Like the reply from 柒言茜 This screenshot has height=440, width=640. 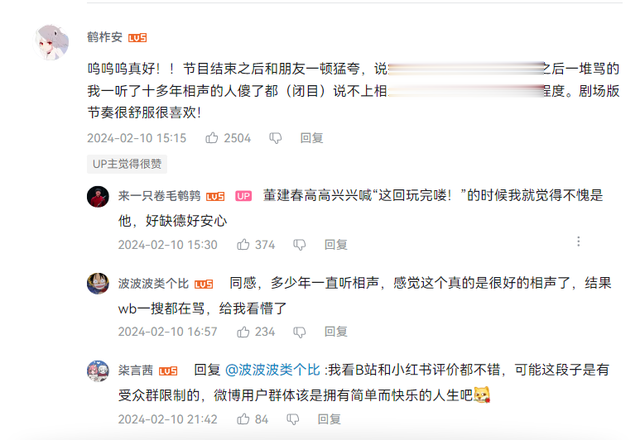pyautogui.click(x=243, y=419)
